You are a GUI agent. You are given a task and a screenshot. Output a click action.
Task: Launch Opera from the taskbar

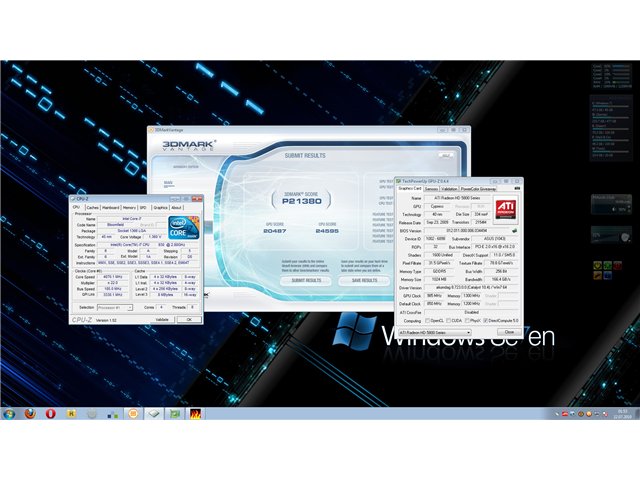tap(51, 413)
